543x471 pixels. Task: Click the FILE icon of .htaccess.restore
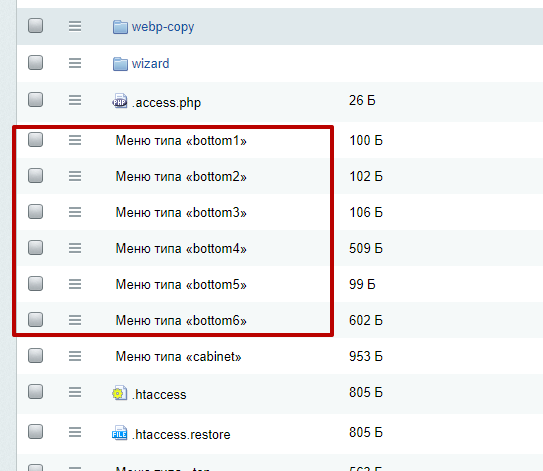coord(120,433)
